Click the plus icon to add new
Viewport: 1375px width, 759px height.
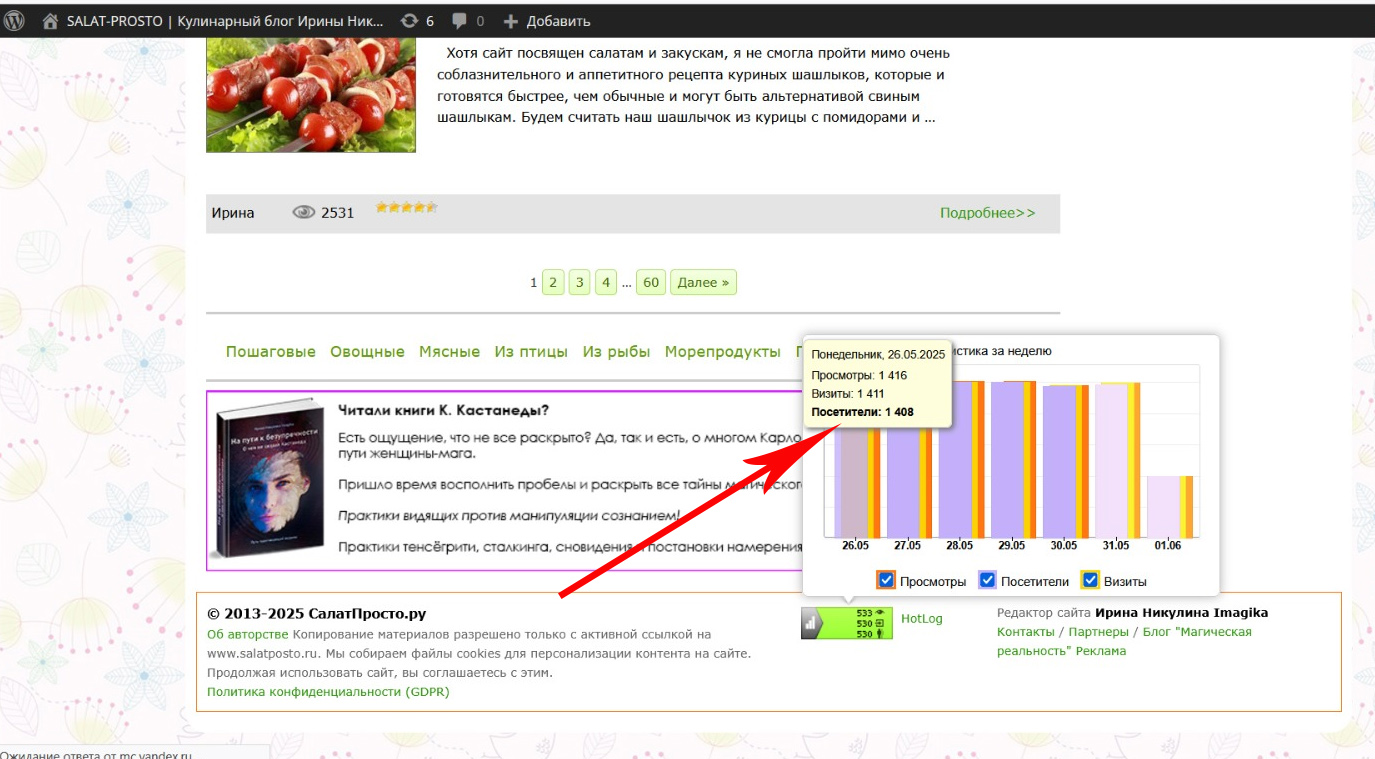pos(510,21)
